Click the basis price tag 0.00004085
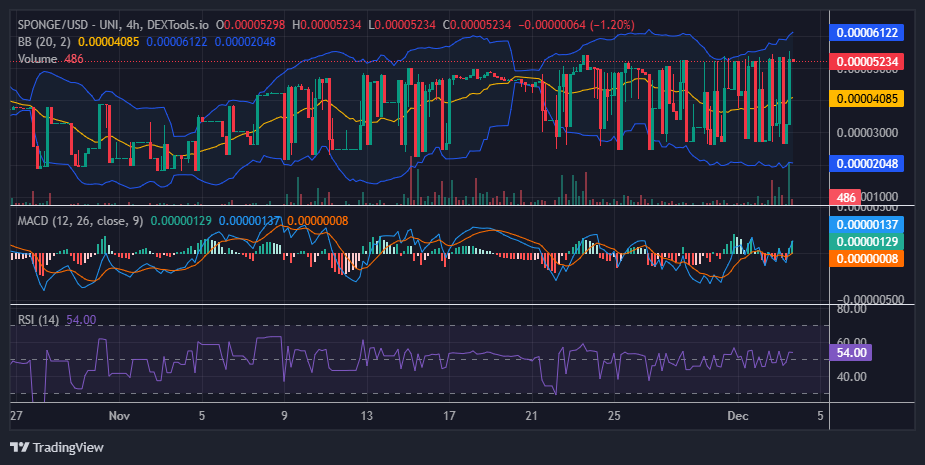 pyautogui.click(x=867, y=99)
